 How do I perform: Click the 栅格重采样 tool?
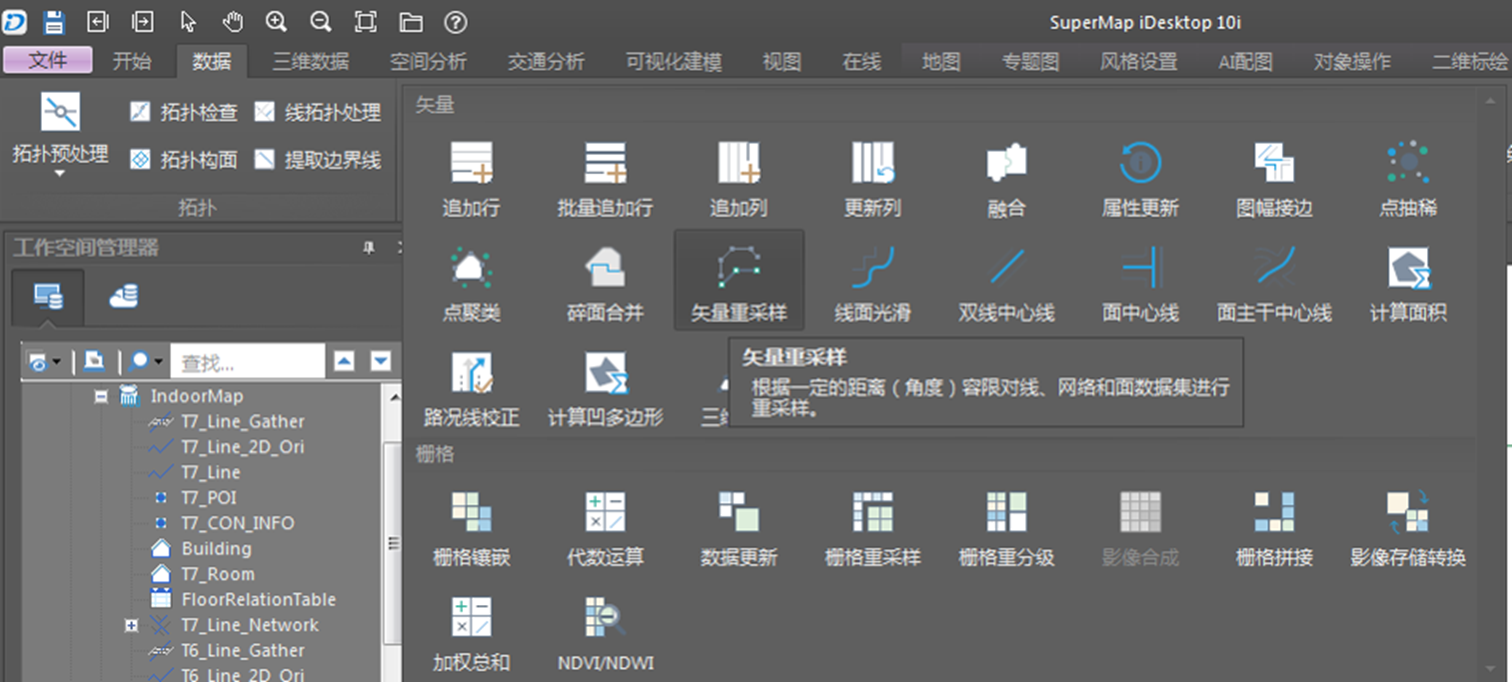click(x=873, y=528)
